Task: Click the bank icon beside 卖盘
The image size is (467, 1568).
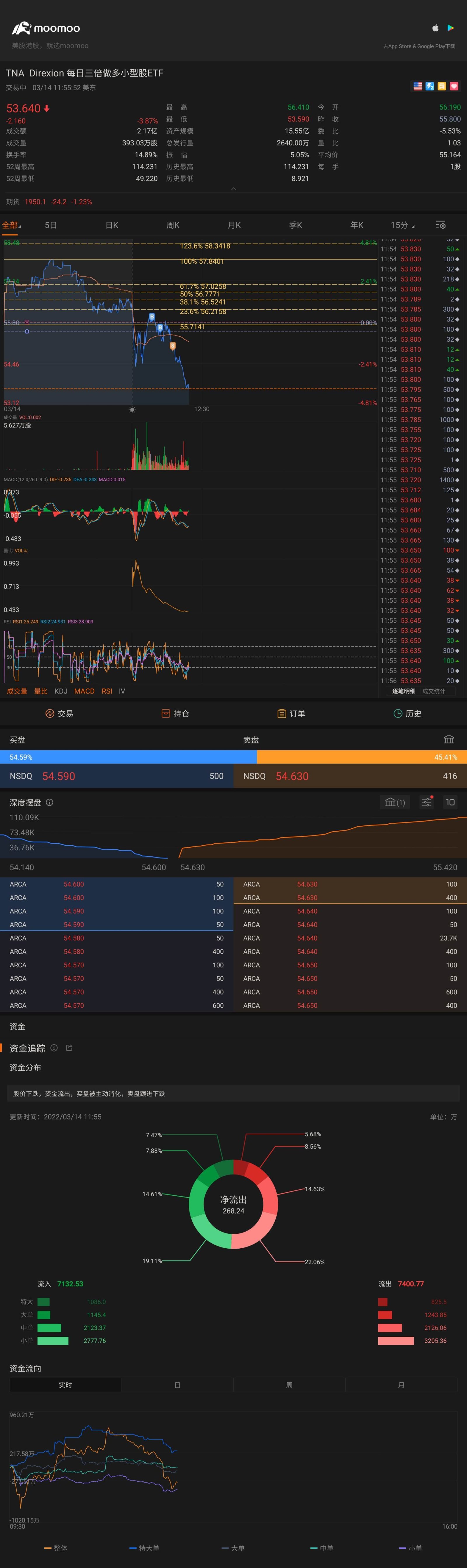Action: [449, 739]
